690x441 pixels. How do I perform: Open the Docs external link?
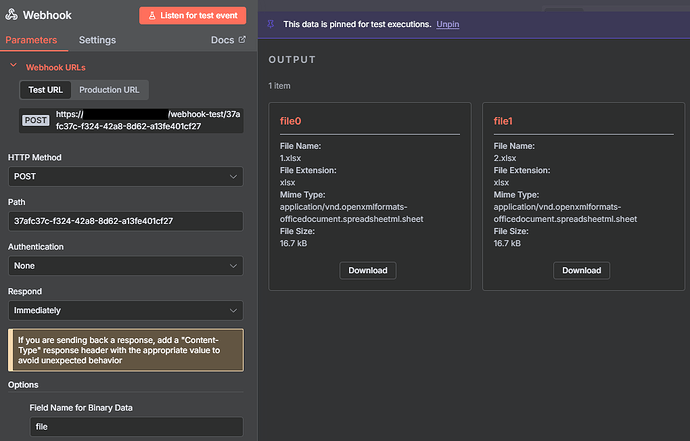click(x=228, y=40)
